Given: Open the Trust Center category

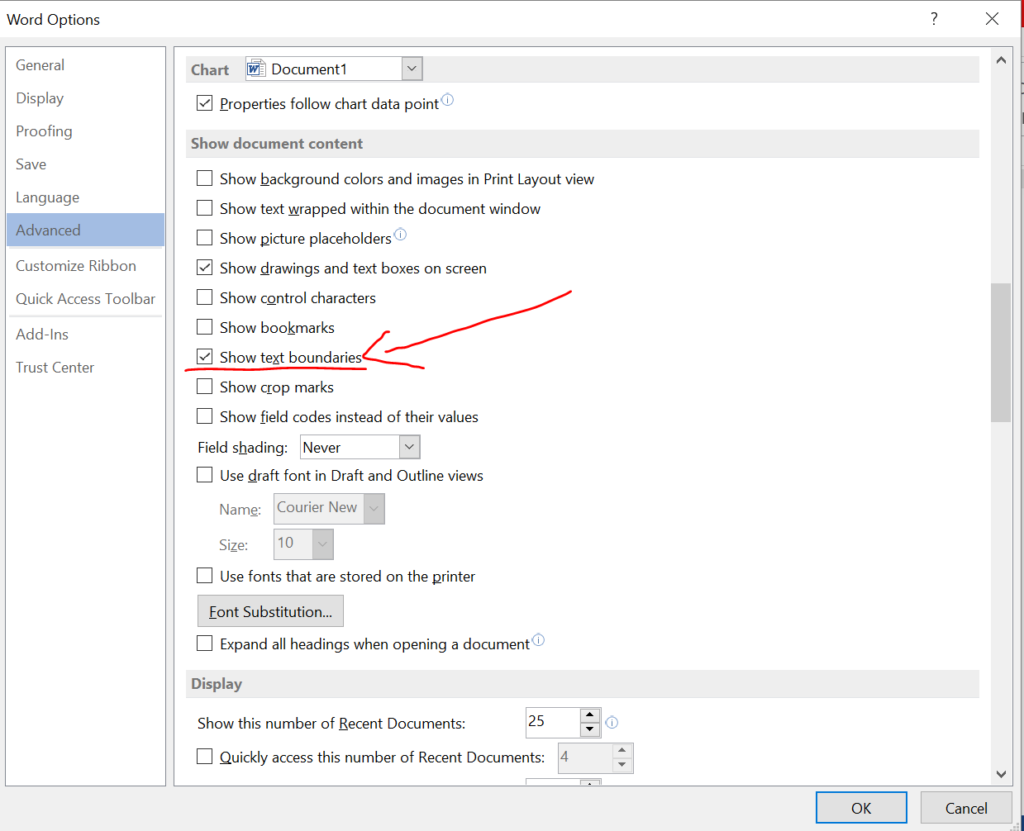Looking at the screenshot, I should pyautogui.click(x=86, y=367).
